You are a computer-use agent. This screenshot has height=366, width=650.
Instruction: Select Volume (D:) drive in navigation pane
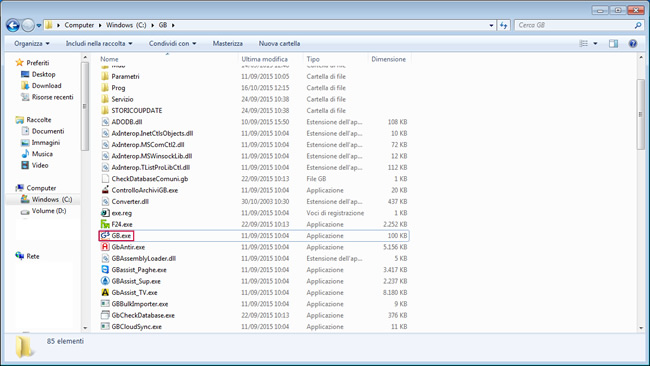click(x=49, y=211)
